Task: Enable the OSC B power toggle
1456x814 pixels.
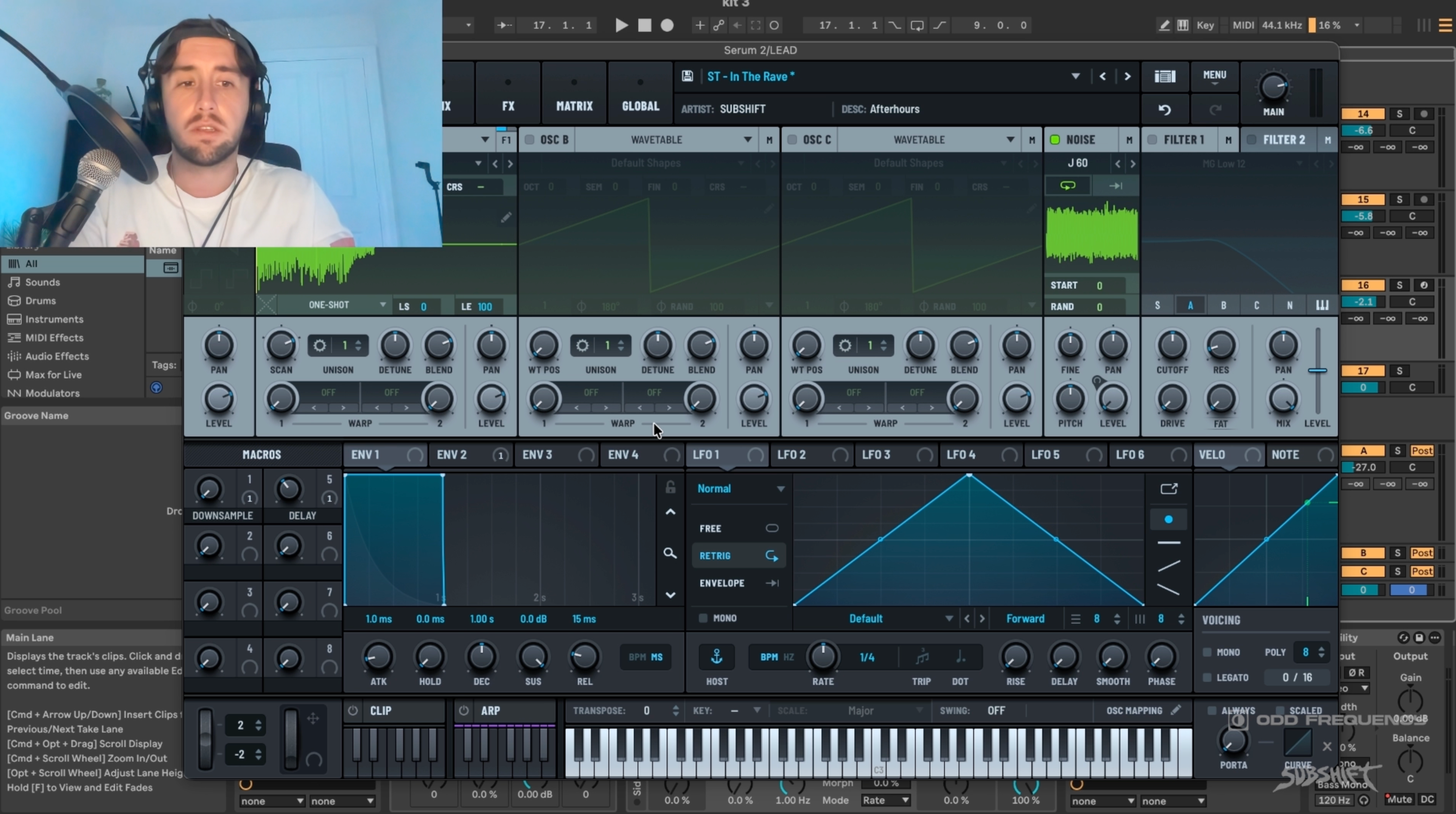Action: (530, 140)
